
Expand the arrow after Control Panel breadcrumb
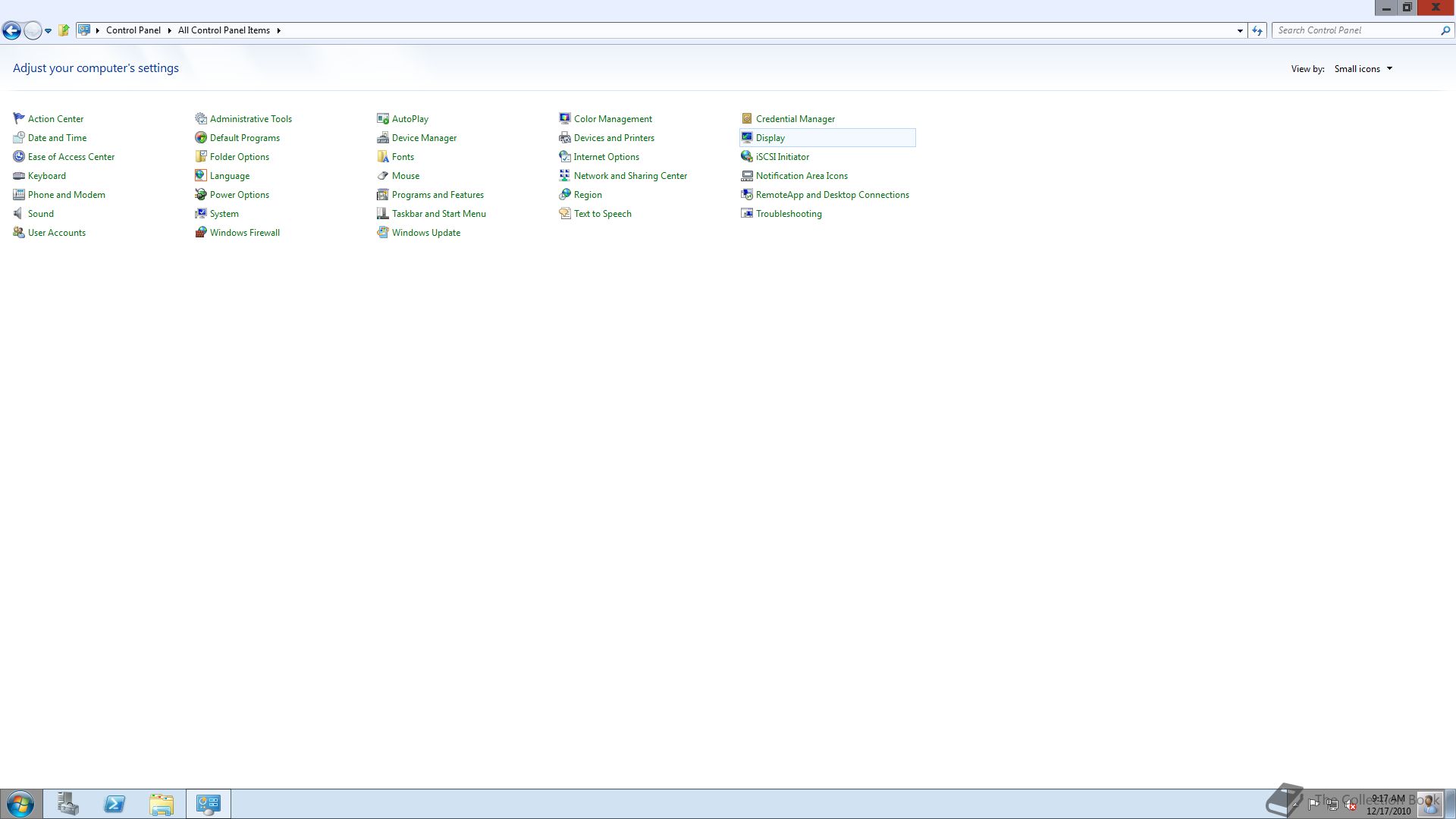click(x=169, y=30)
